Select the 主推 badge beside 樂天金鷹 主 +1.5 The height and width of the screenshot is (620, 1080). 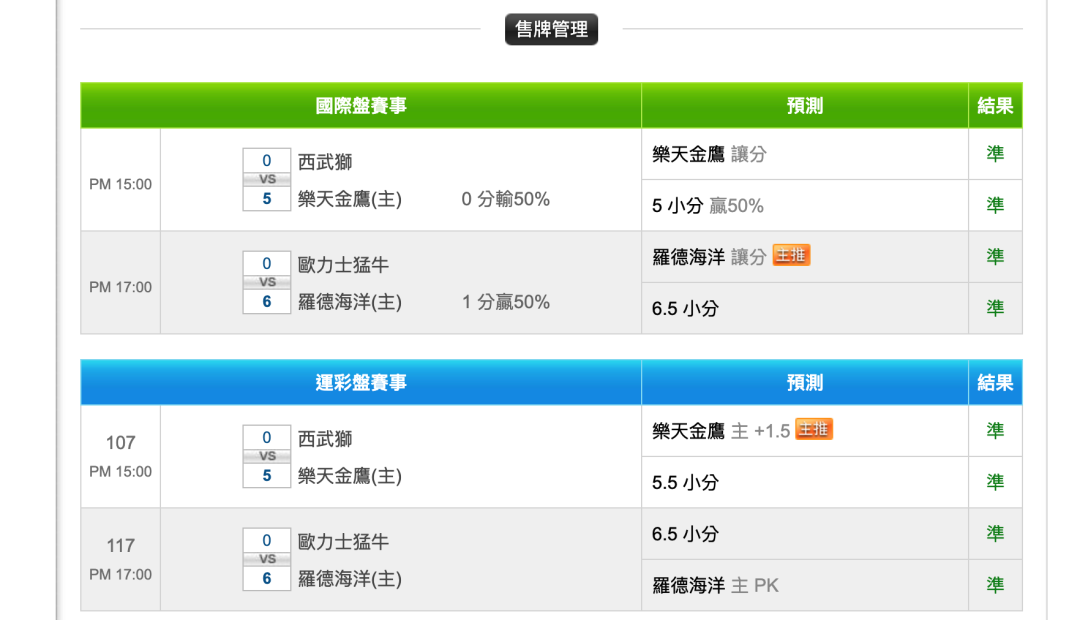pyautogui.click(x=813, y=429)
